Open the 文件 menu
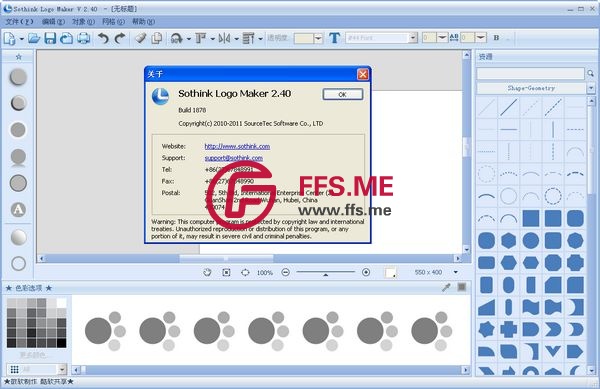The height and width of the screenshot is (389, 600). pos(19,21)
